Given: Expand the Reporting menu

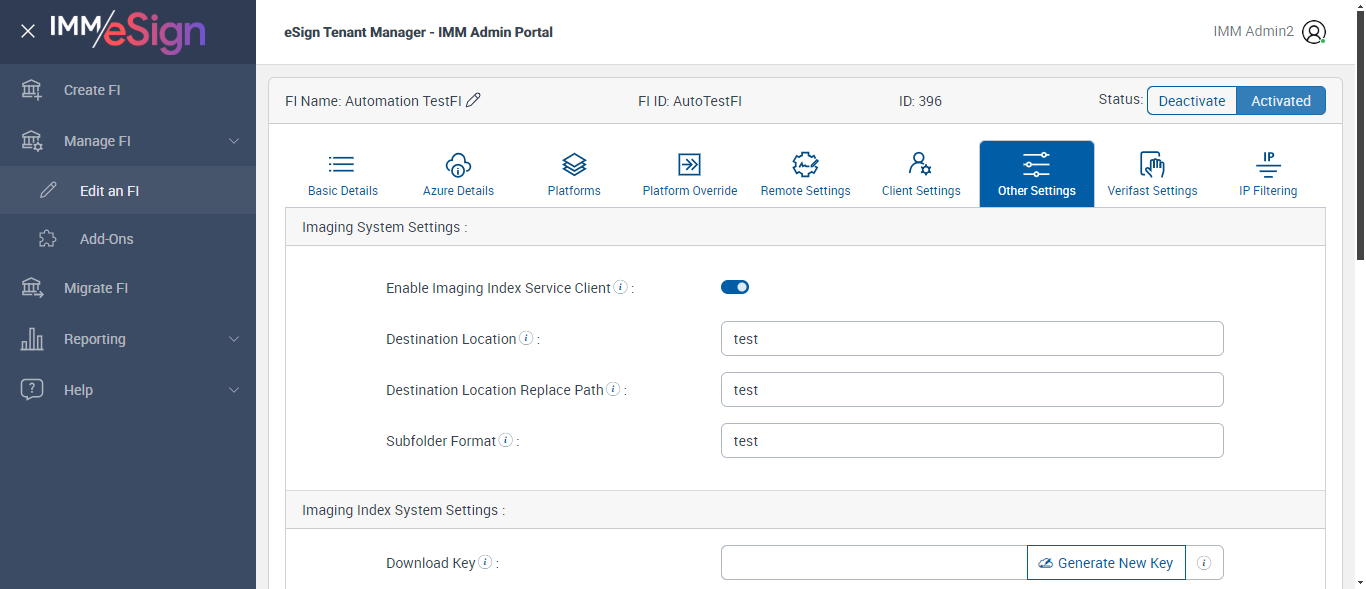Looking at the screenshot, I should coord(234,339).
